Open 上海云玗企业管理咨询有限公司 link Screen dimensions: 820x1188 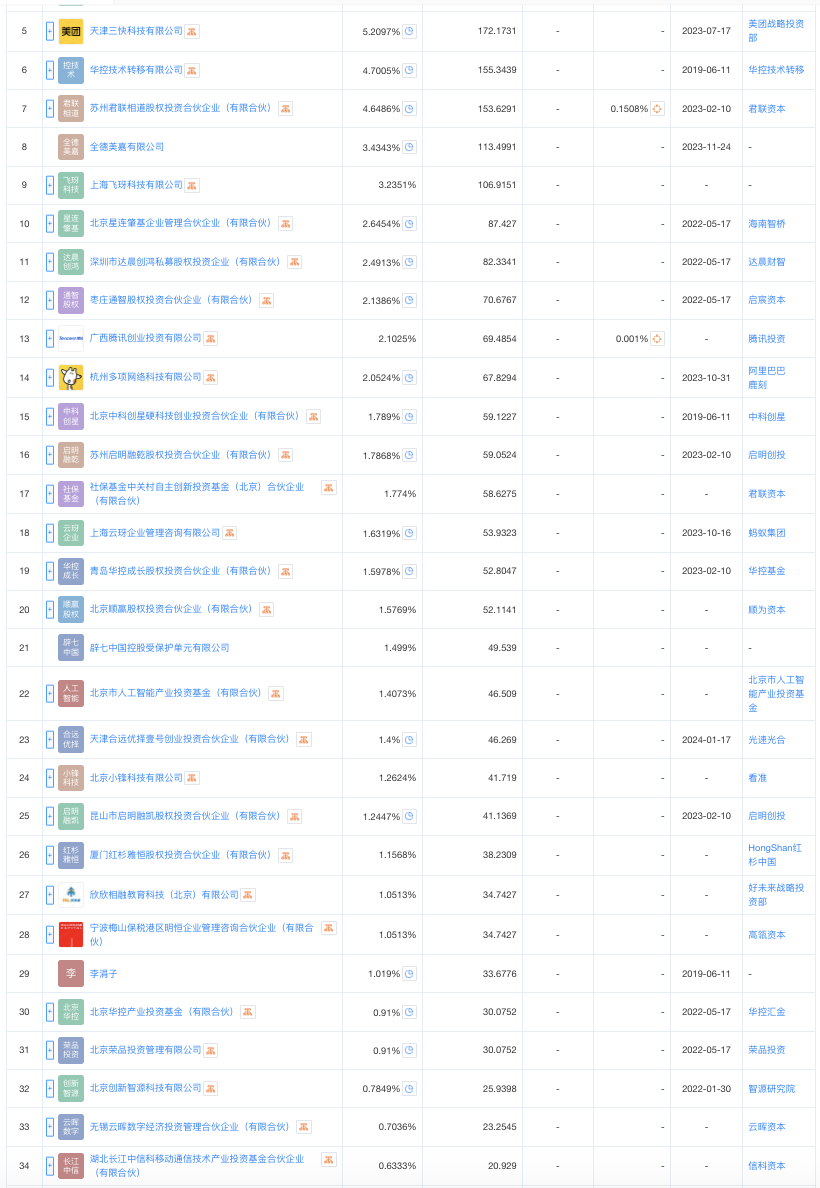[154, 533]
